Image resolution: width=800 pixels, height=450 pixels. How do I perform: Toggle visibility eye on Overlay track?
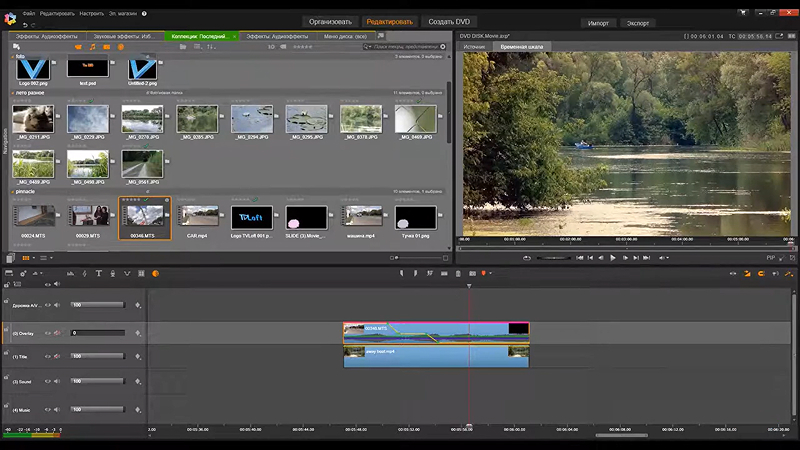48,333
